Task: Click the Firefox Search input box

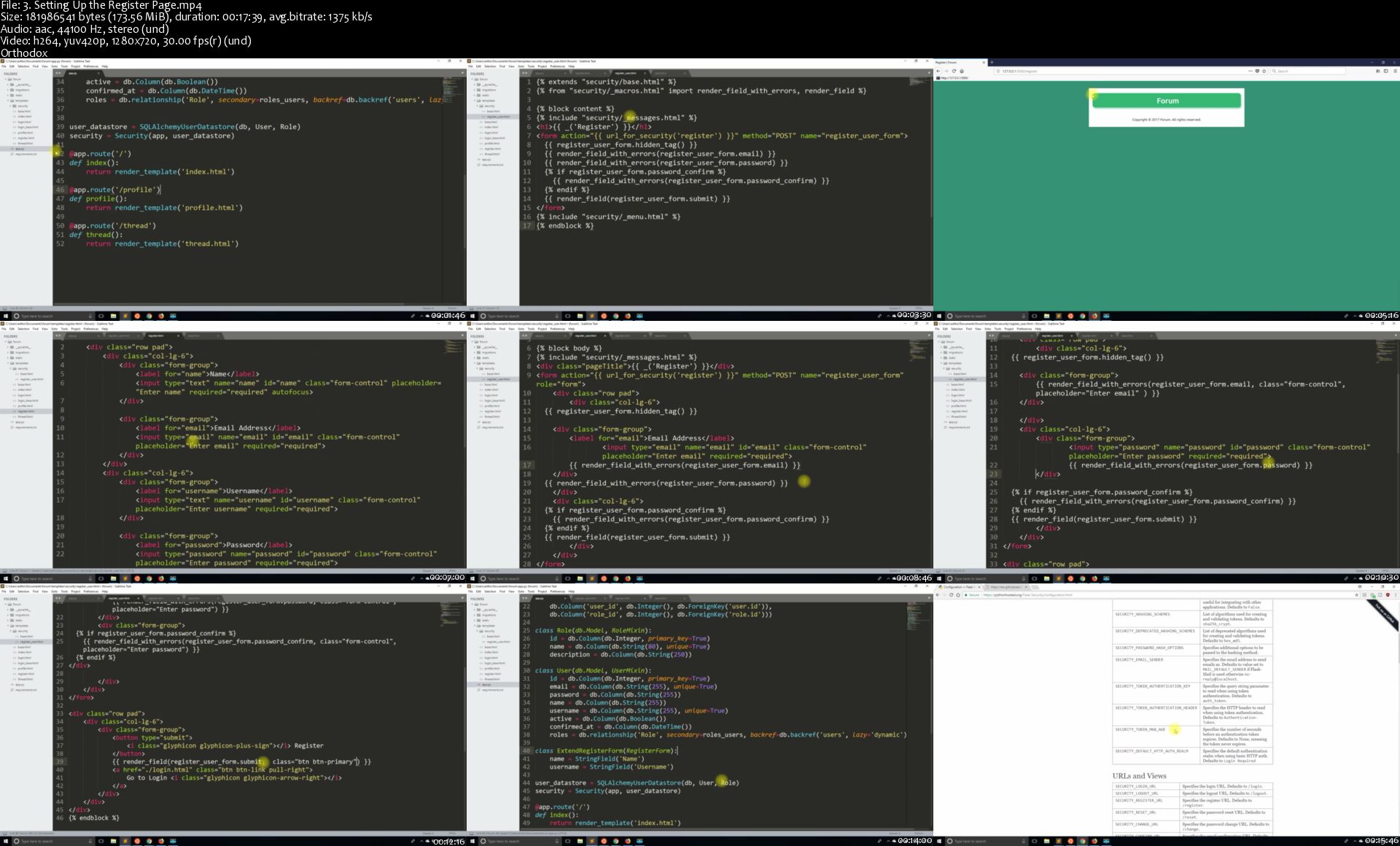Action: coord(1309,71)
